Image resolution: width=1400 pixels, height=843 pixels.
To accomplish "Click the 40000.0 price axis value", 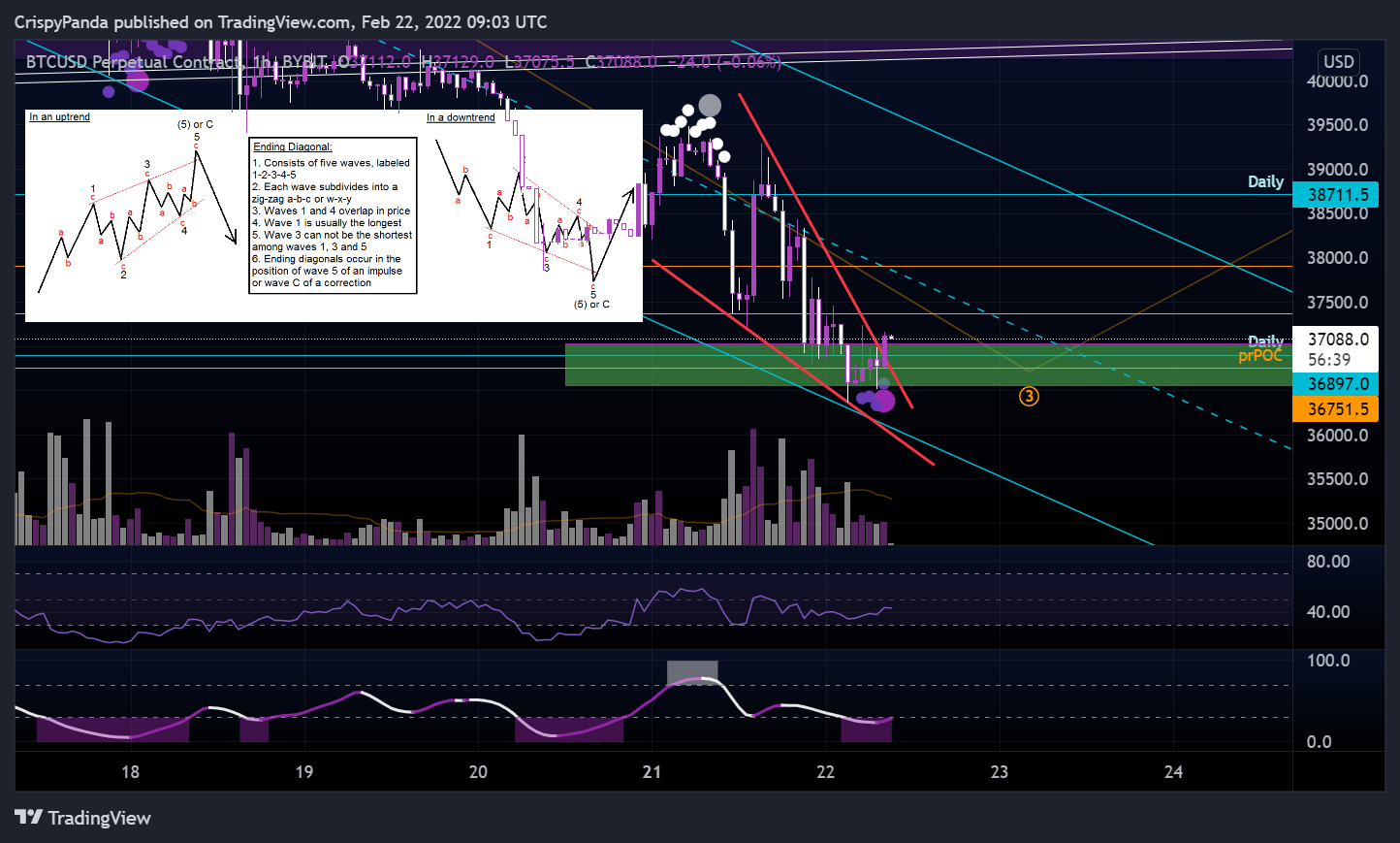I will (x=1337, y=81).
